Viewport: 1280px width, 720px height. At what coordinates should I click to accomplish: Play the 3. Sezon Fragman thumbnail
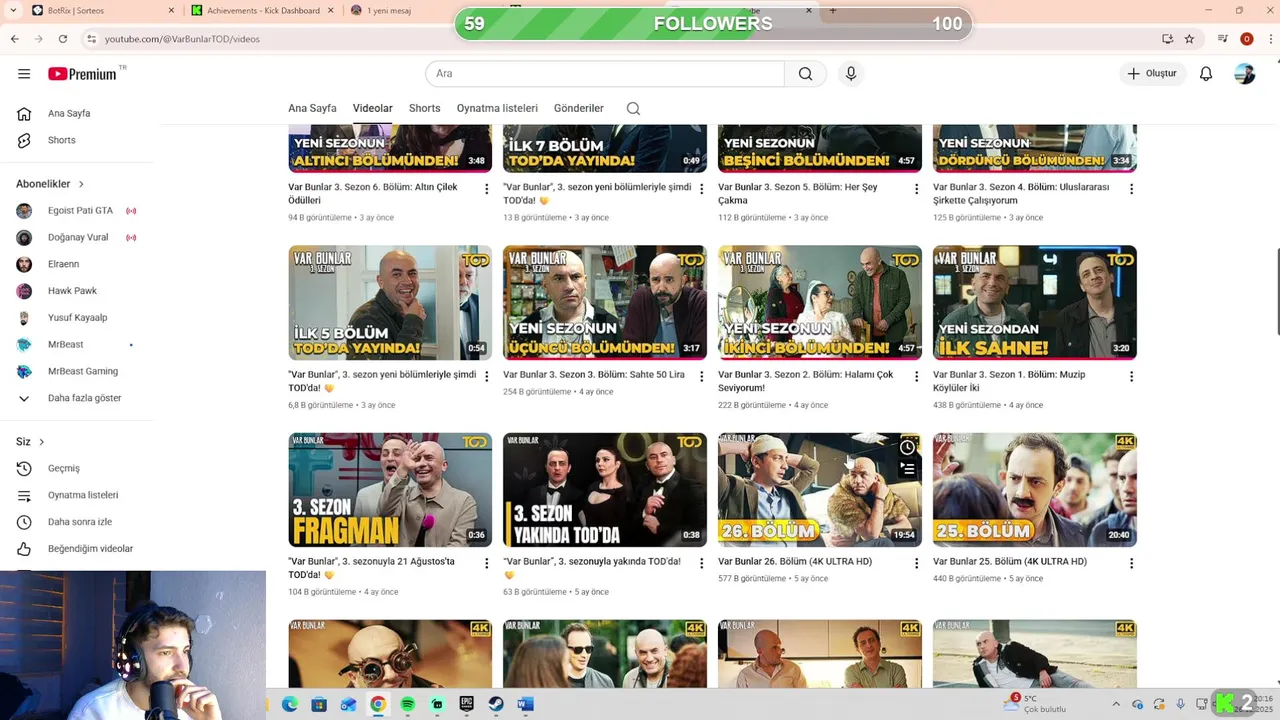coord(390,490)
